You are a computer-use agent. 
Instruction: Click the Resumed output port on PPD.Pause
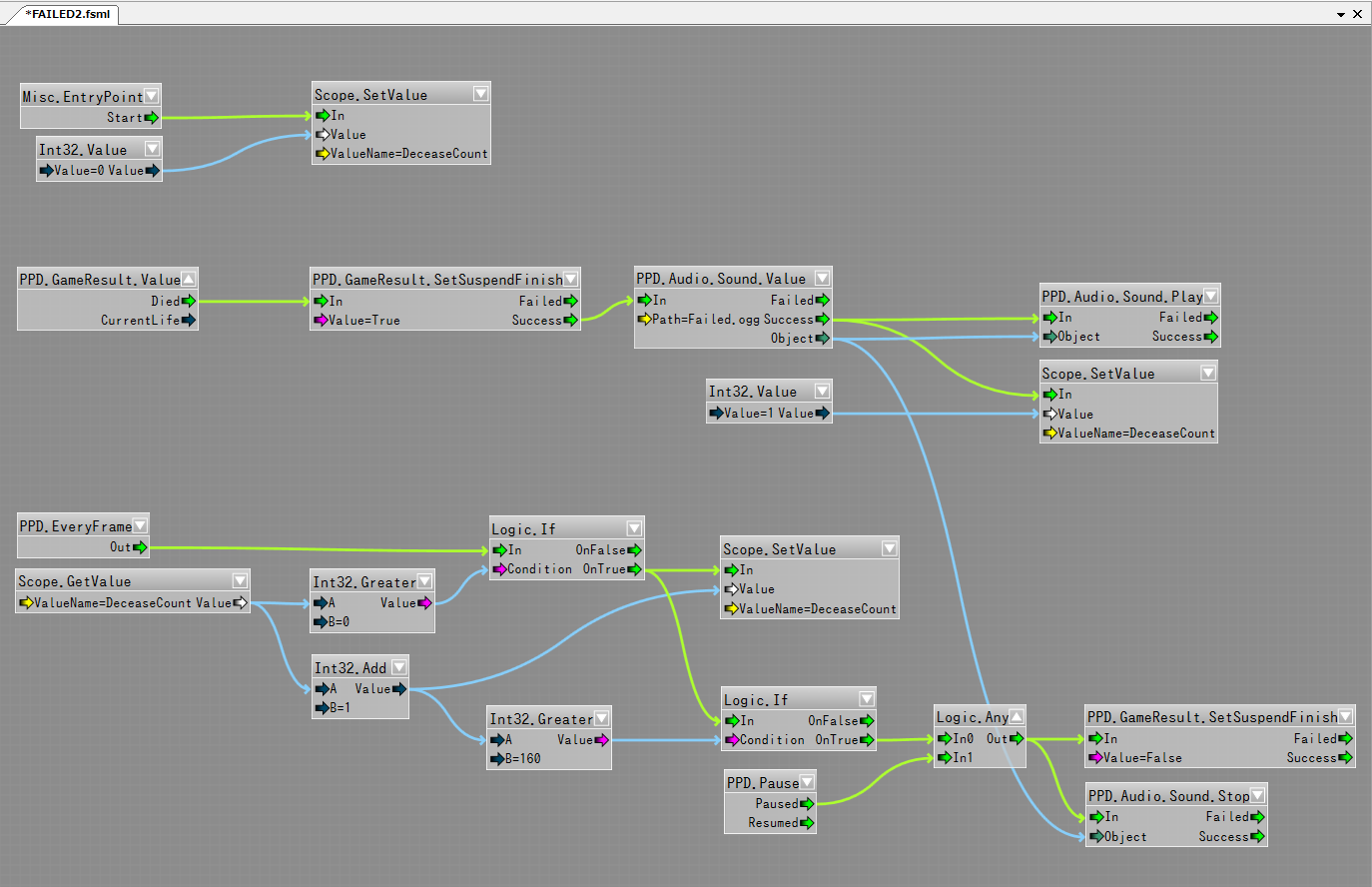click(x=807, y=823)
